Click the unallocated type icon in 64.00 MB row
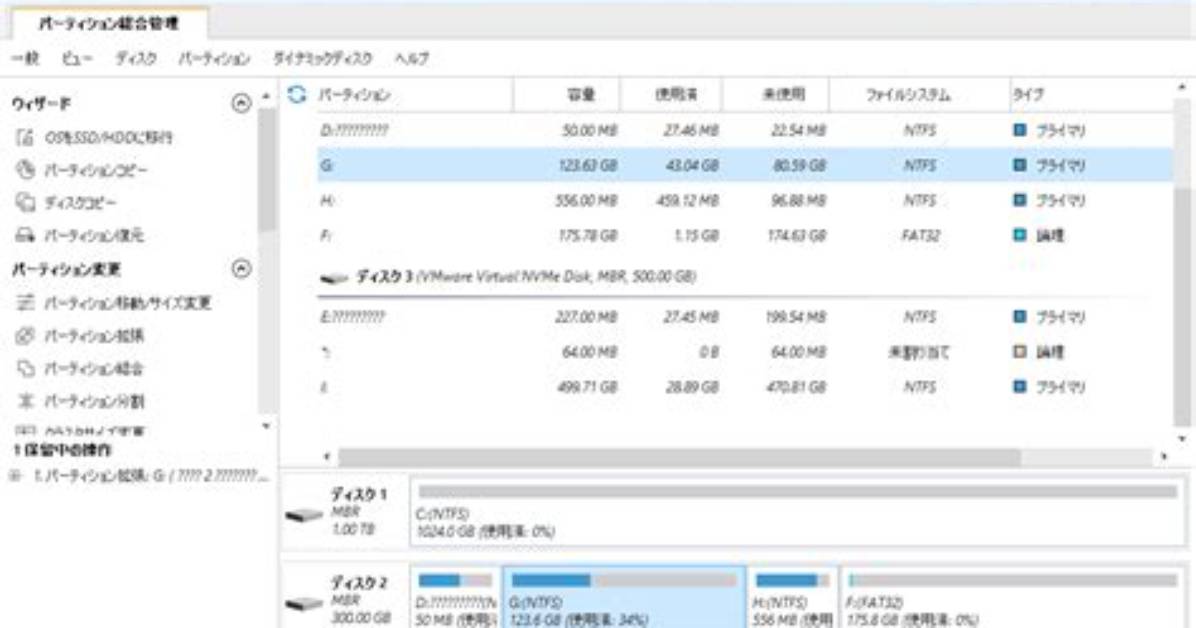This screenshot has height=628, width=1196. pos(1019,352)
